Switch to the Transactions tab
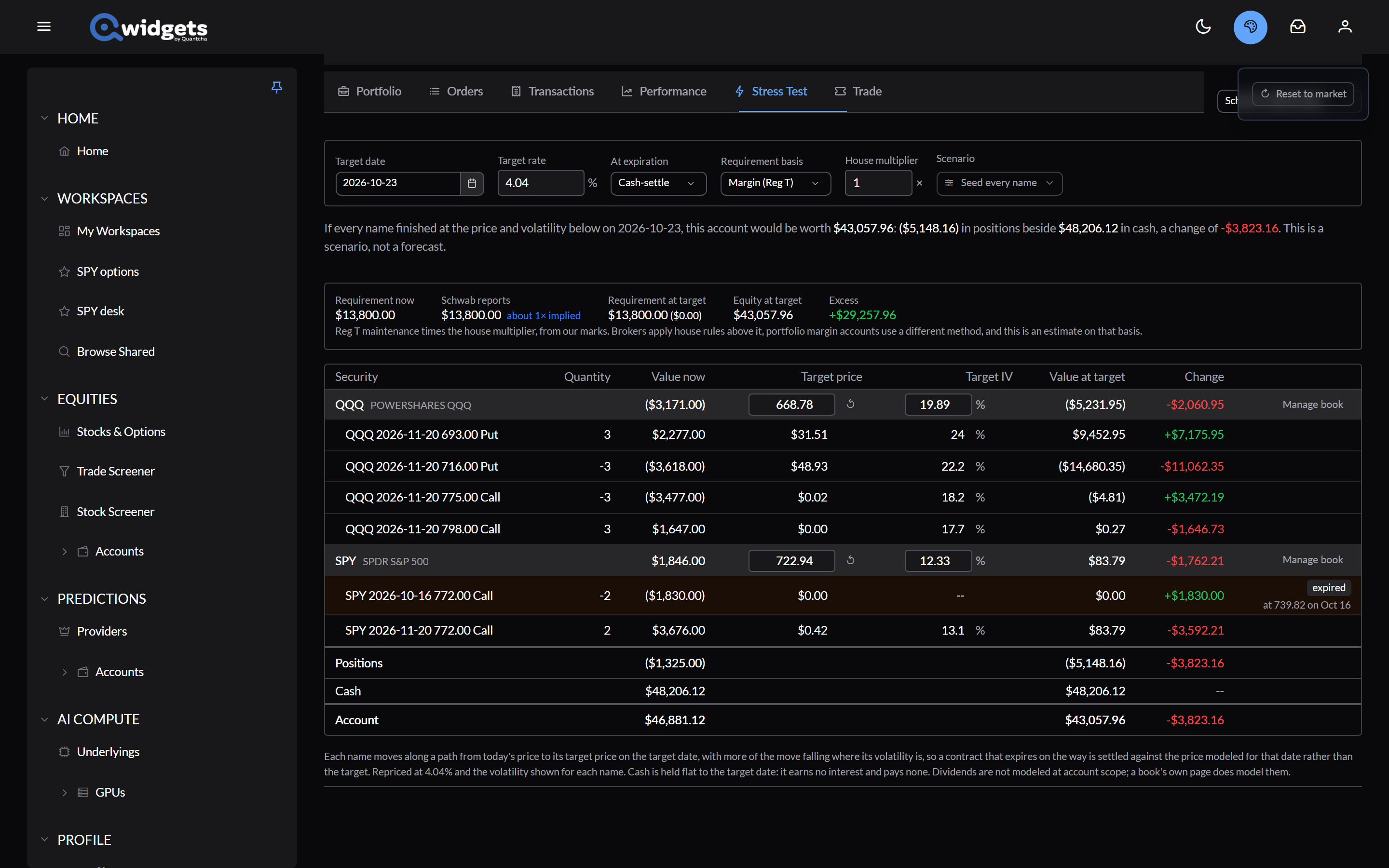1389x868 pixels. [552, 91]
